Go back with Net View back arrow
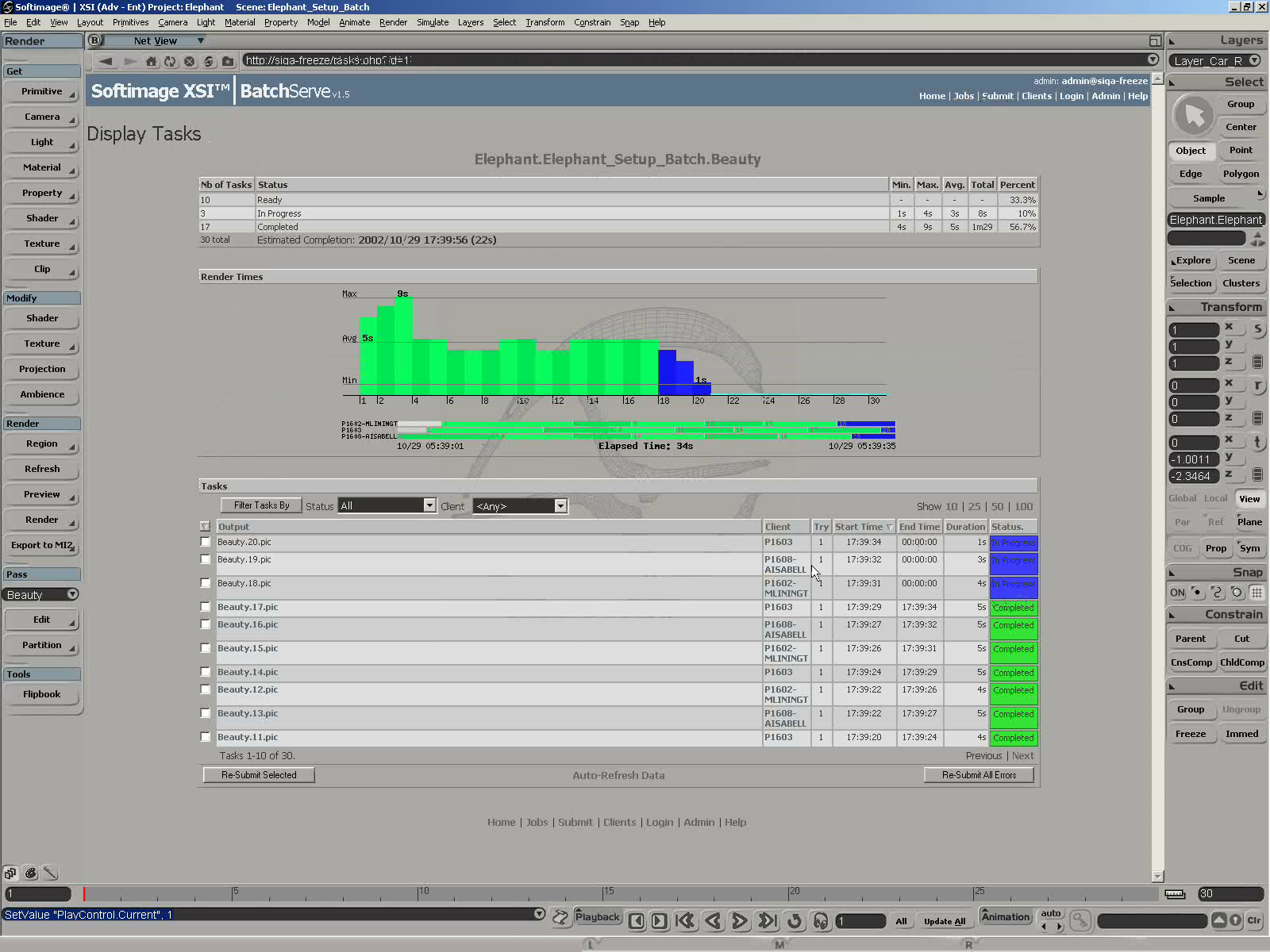Viewport: 1270px width, 952px height. click(106, 61)
